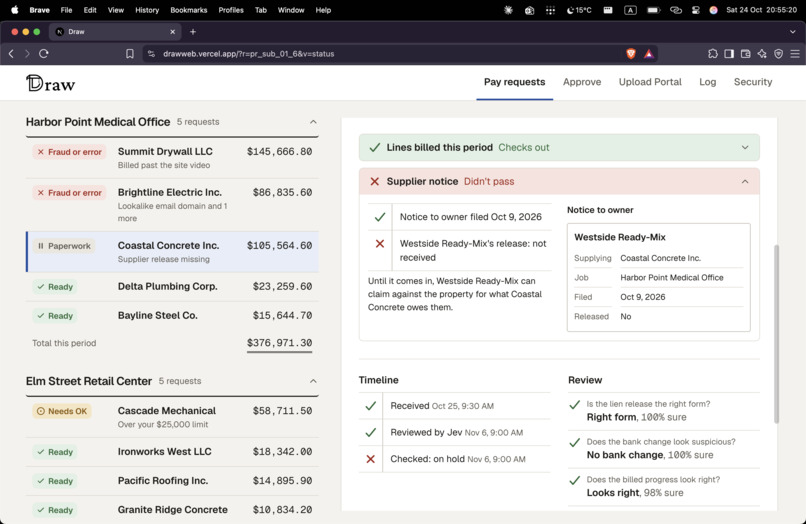Open the Bookmarks menu
Viewport: 806px width, 524px height.
tap(189, 10)
